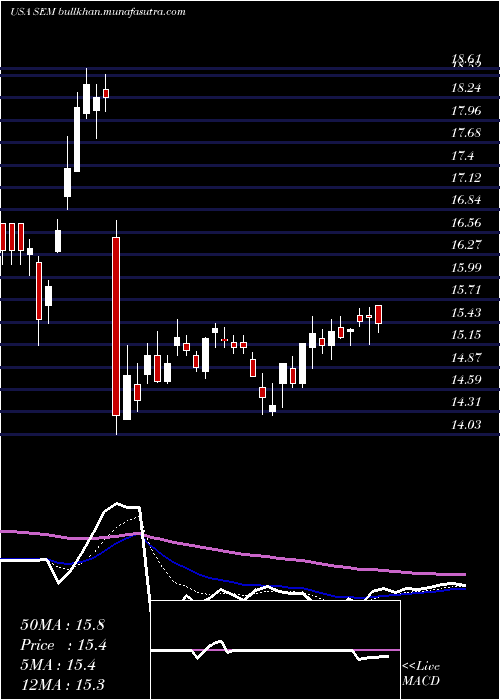Click the MACD line inside the inset box
Screen dimensions: 500x700
(270, 651)
